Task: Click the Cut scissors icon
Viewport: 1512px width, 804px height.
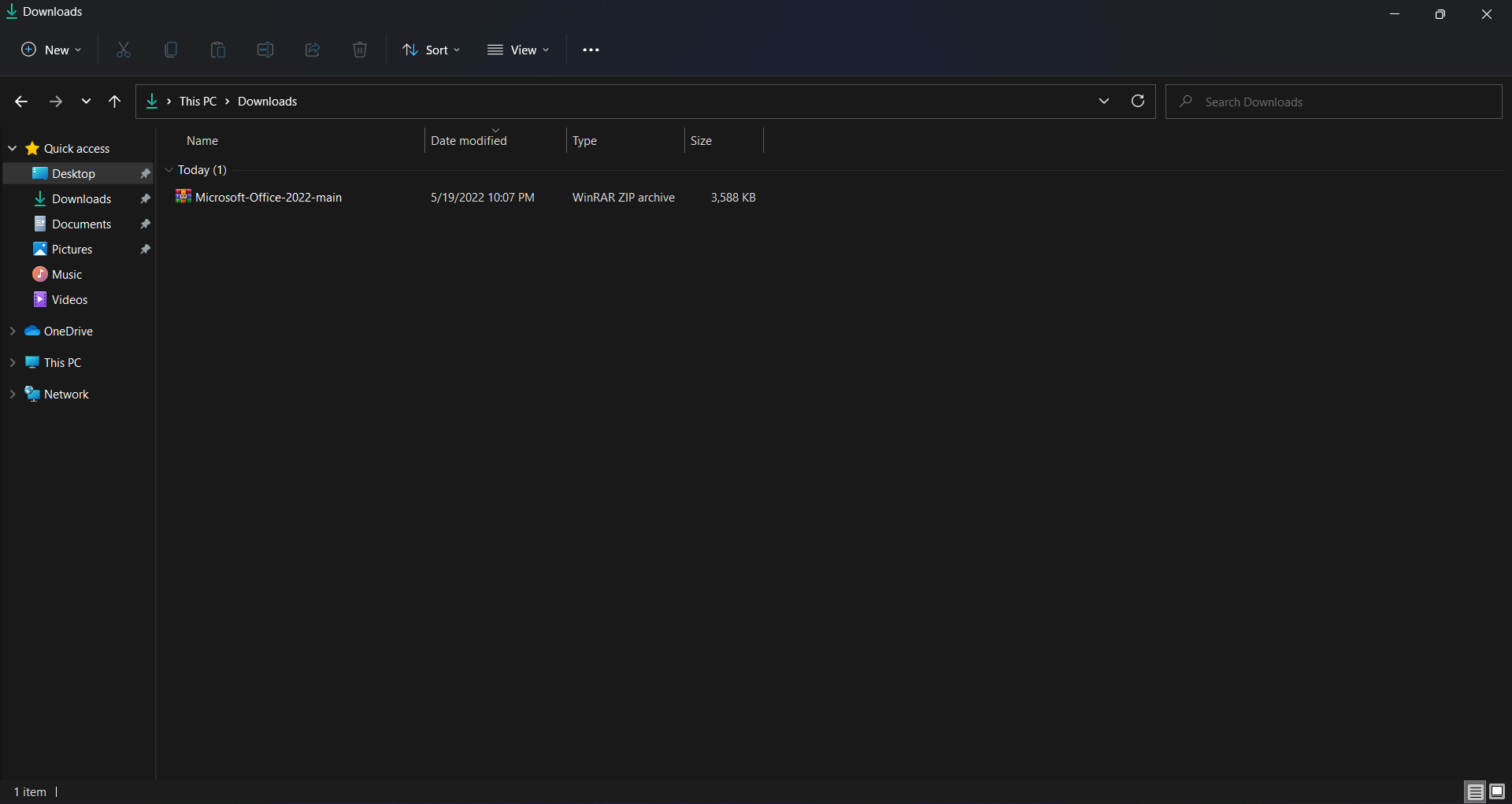Action: click(124, 50)
